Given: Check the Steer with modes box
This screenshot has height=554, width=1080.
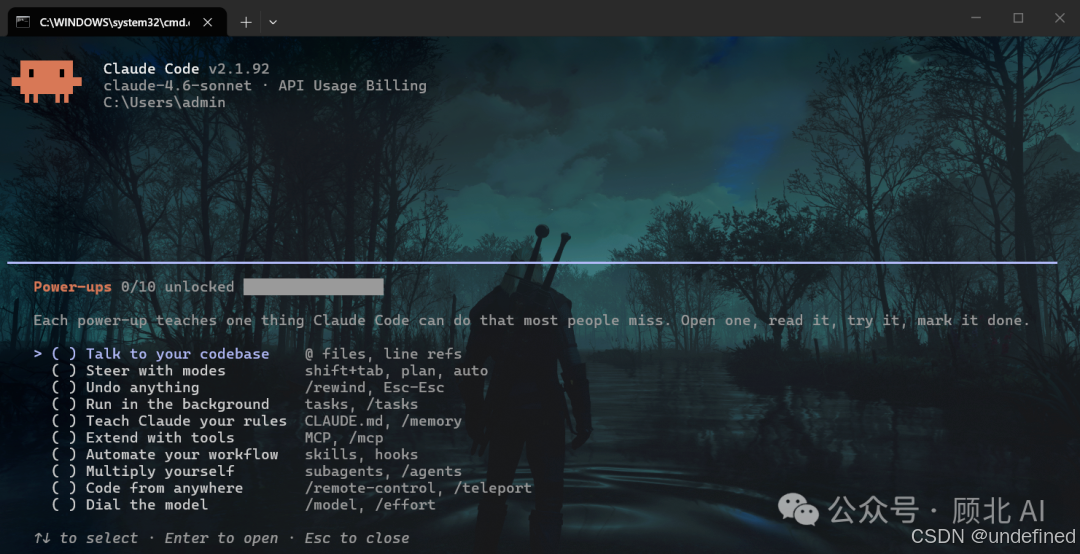Looking at the screenshot, I should (63, 371).
